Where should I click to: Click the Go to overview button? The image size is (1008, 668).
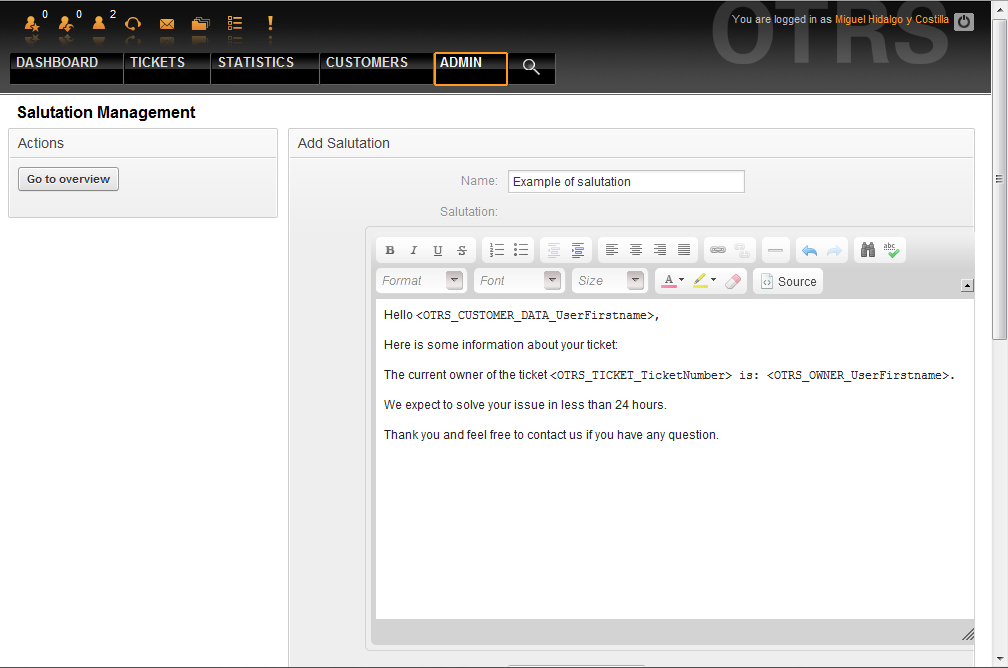pyautogui.click(x=68, y=179)
